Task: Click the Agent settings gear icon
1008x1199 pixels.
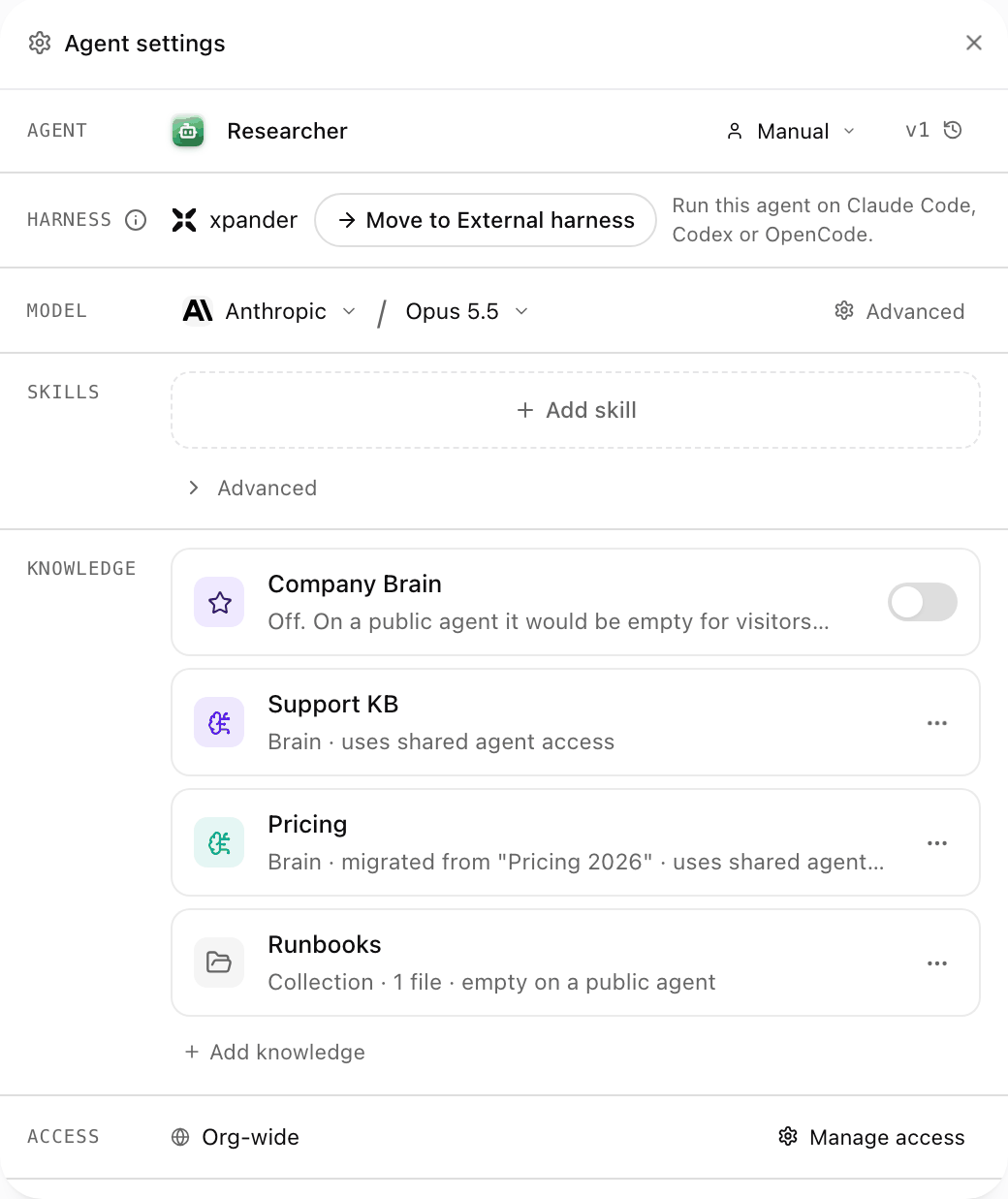Action: (40, 43)
